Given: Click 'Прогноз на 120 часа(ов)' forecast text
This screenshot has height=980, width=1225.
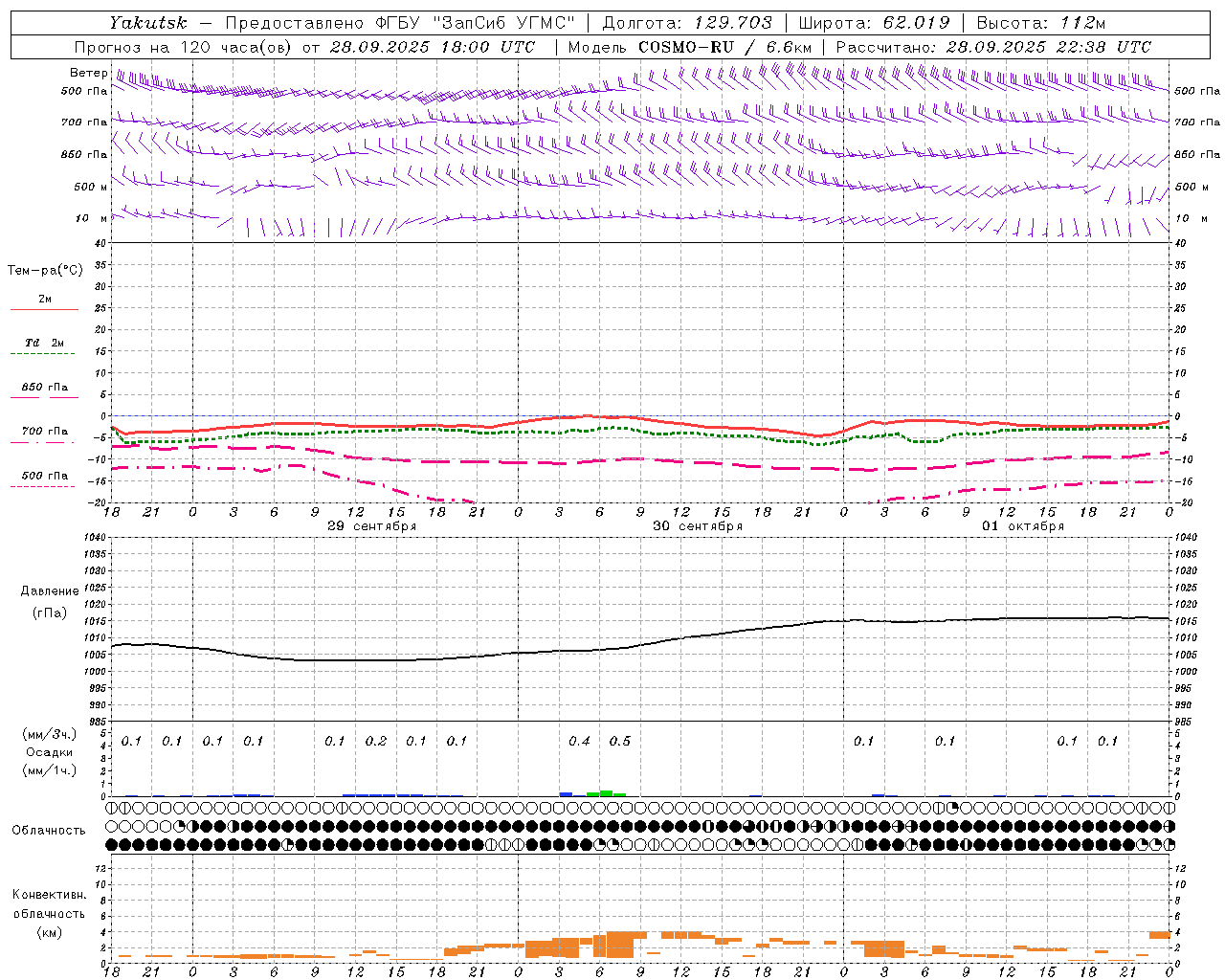Looking at the screenshot, I should coord(184,47).
